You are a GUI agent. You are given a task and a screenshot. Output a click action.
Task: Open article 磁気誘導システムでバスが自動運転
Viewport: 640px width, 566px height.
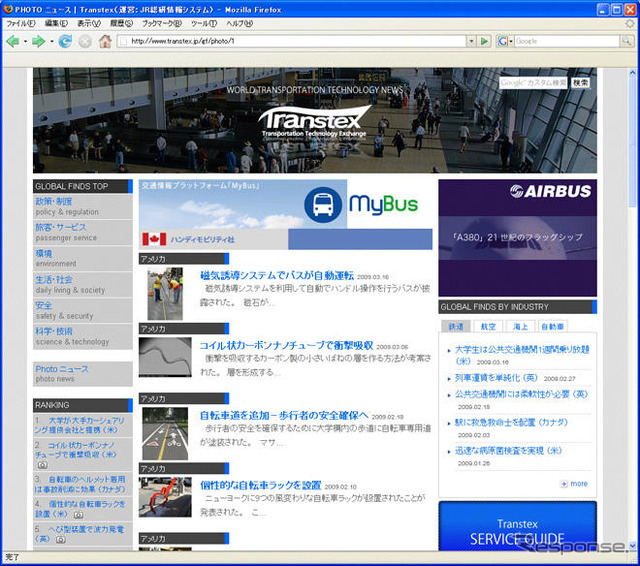point(277,275)
